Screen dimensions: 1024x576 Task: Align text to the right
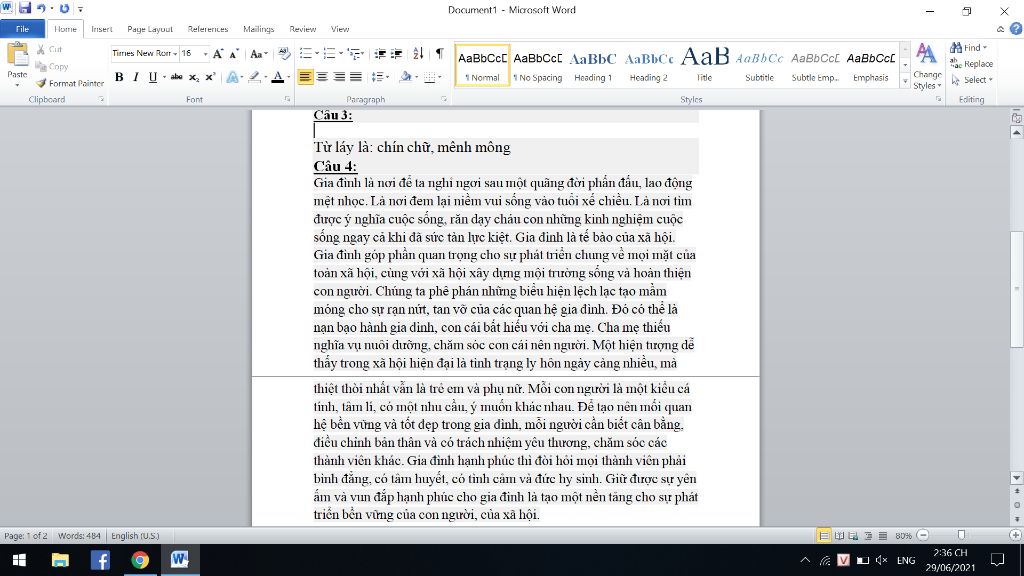tap(339, 77)
